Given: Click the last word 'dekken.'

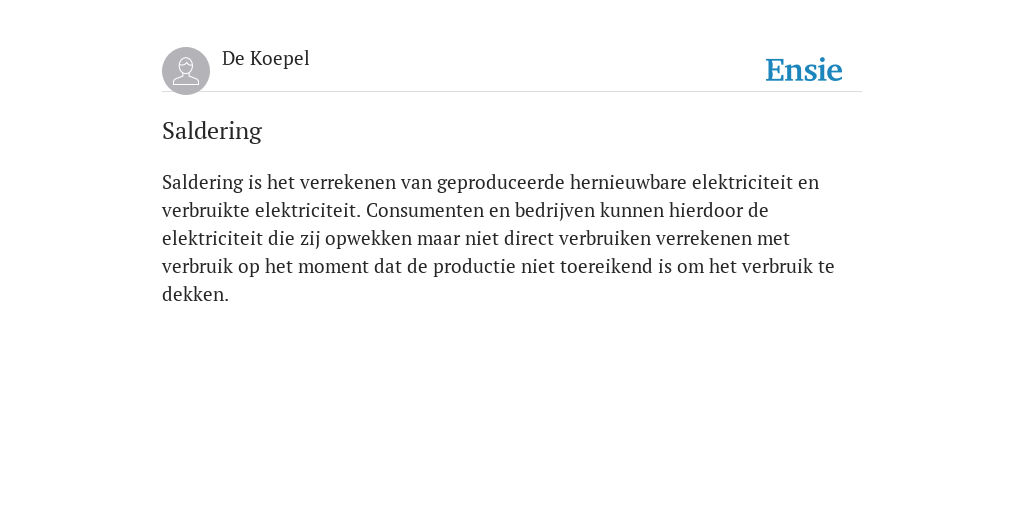Looking at the screenshot, I should (195, 295).
